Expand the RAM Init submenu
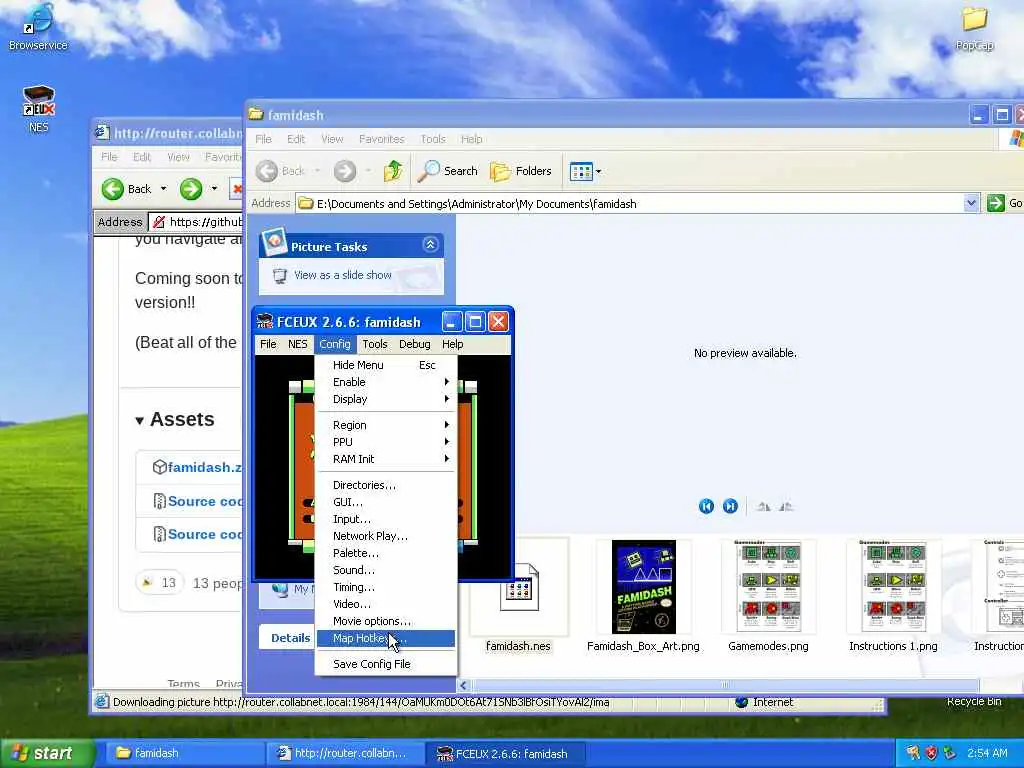The height and width of the screenshot is (768, 1024). tap(385, 459)
